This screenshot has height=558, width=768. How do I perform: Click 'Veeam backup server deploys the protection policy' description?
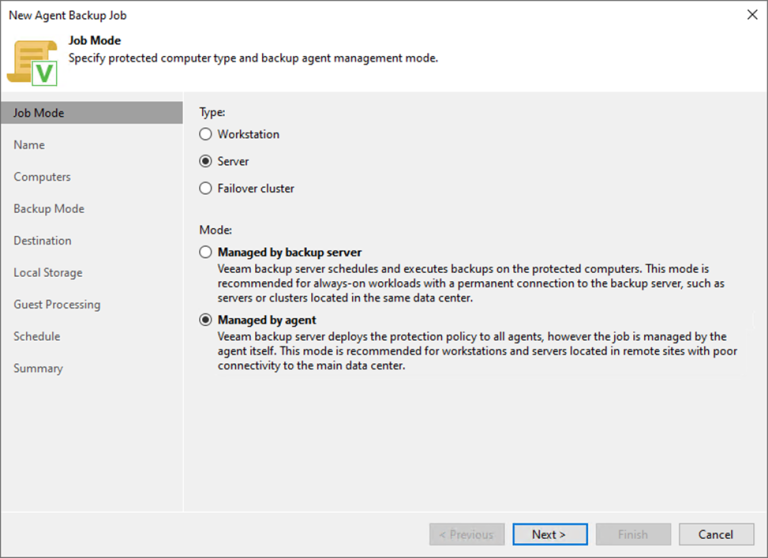click(x=478, y=351)
